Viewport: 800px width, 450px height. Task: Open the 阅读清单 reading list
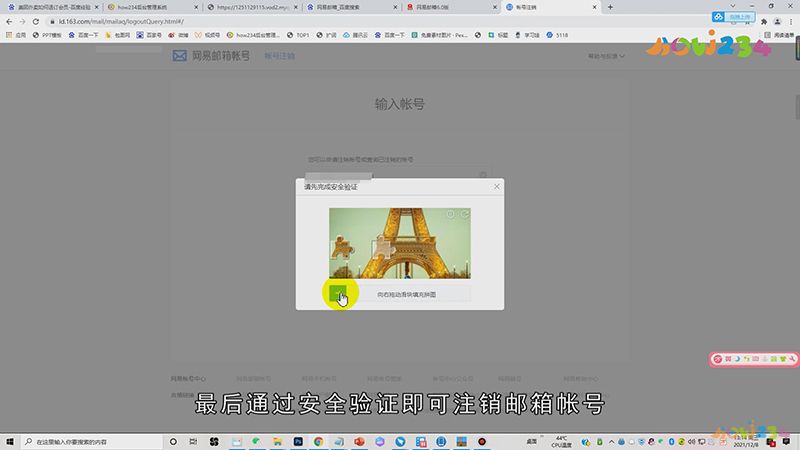tap(779, 35)
